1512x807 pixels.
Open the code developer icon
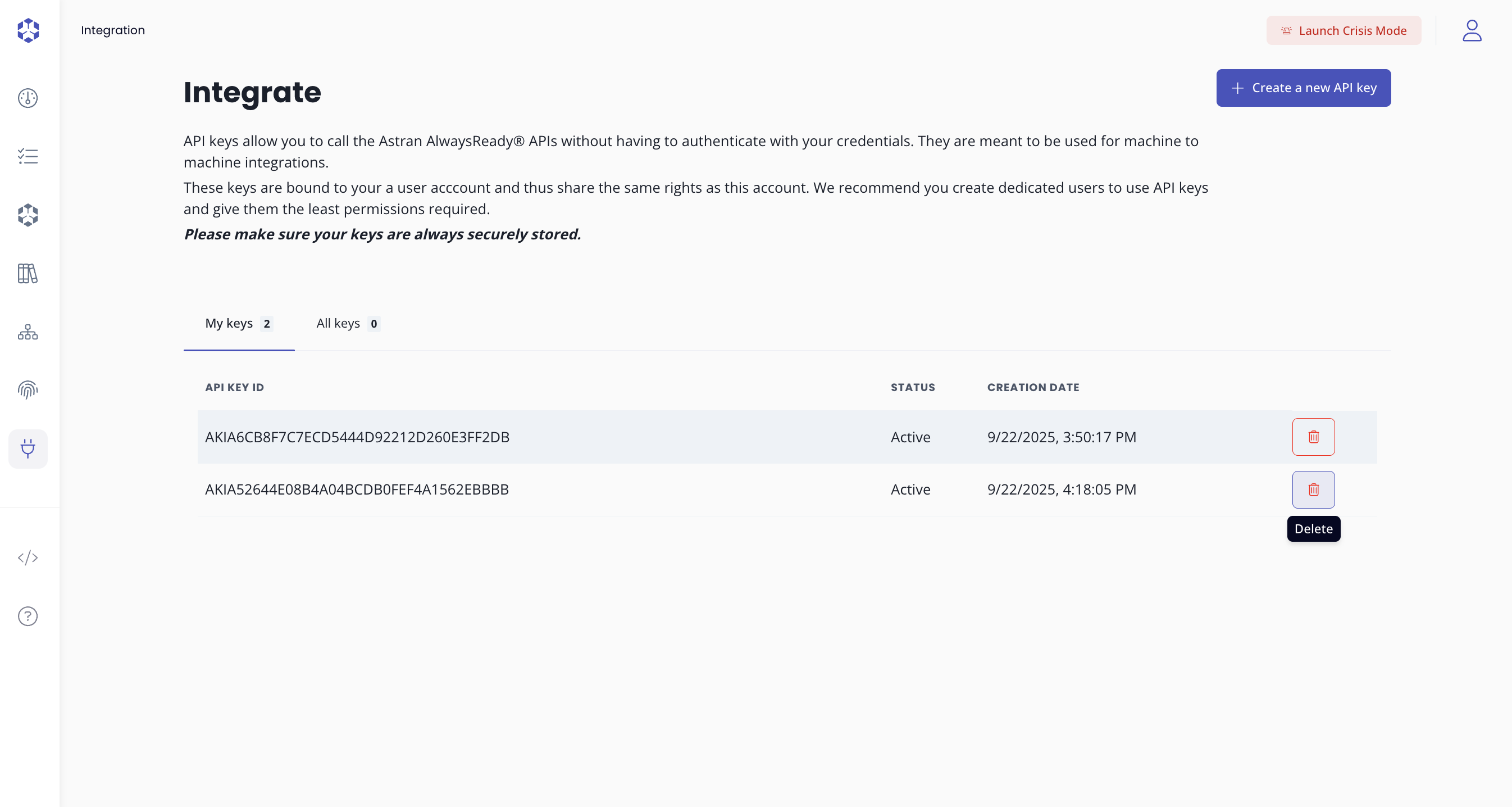tap(28, 557)
